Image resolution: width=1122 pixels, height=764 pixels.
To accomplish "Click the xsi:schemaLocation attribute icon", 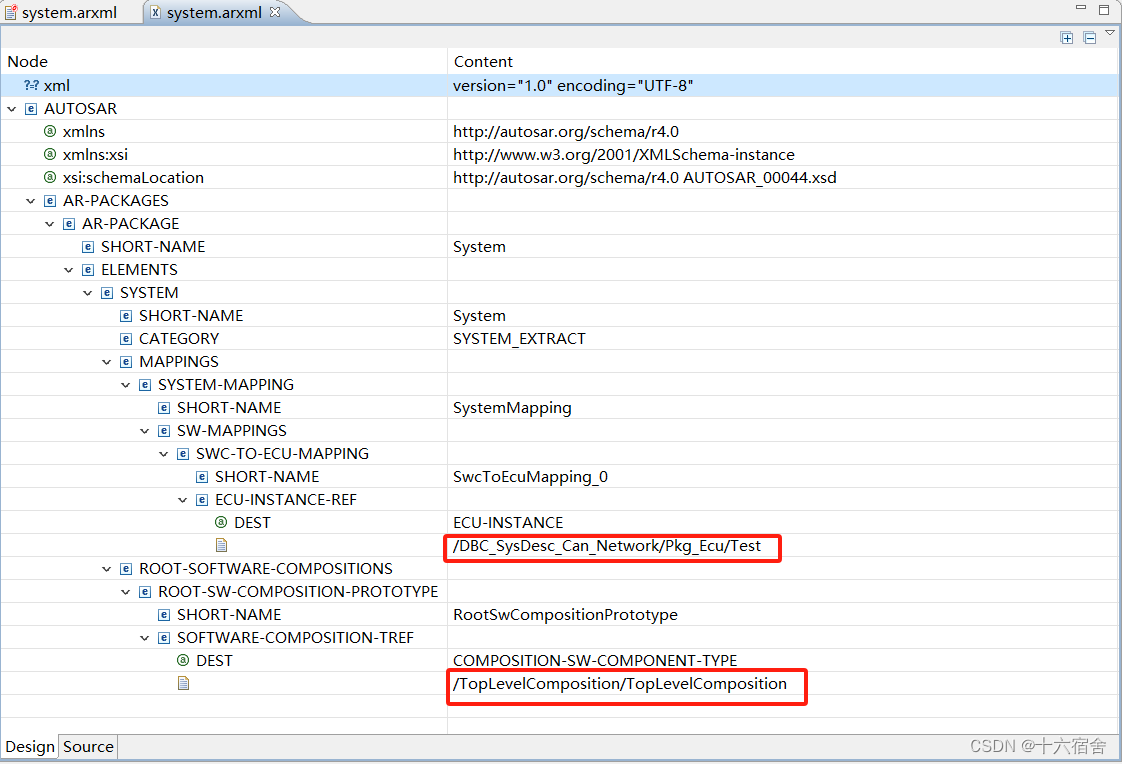I will tap(50, 177).
